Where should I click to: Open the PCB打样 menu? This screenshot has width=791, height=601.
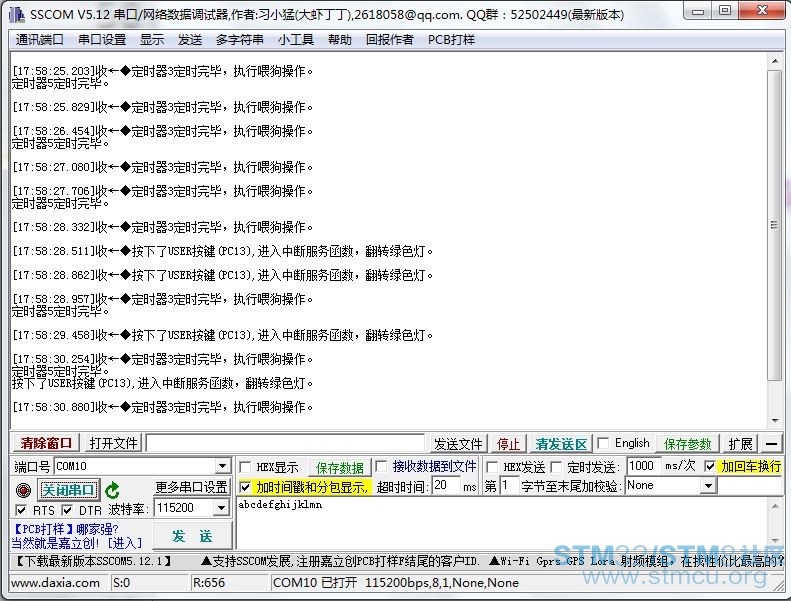tap(451, 39)
